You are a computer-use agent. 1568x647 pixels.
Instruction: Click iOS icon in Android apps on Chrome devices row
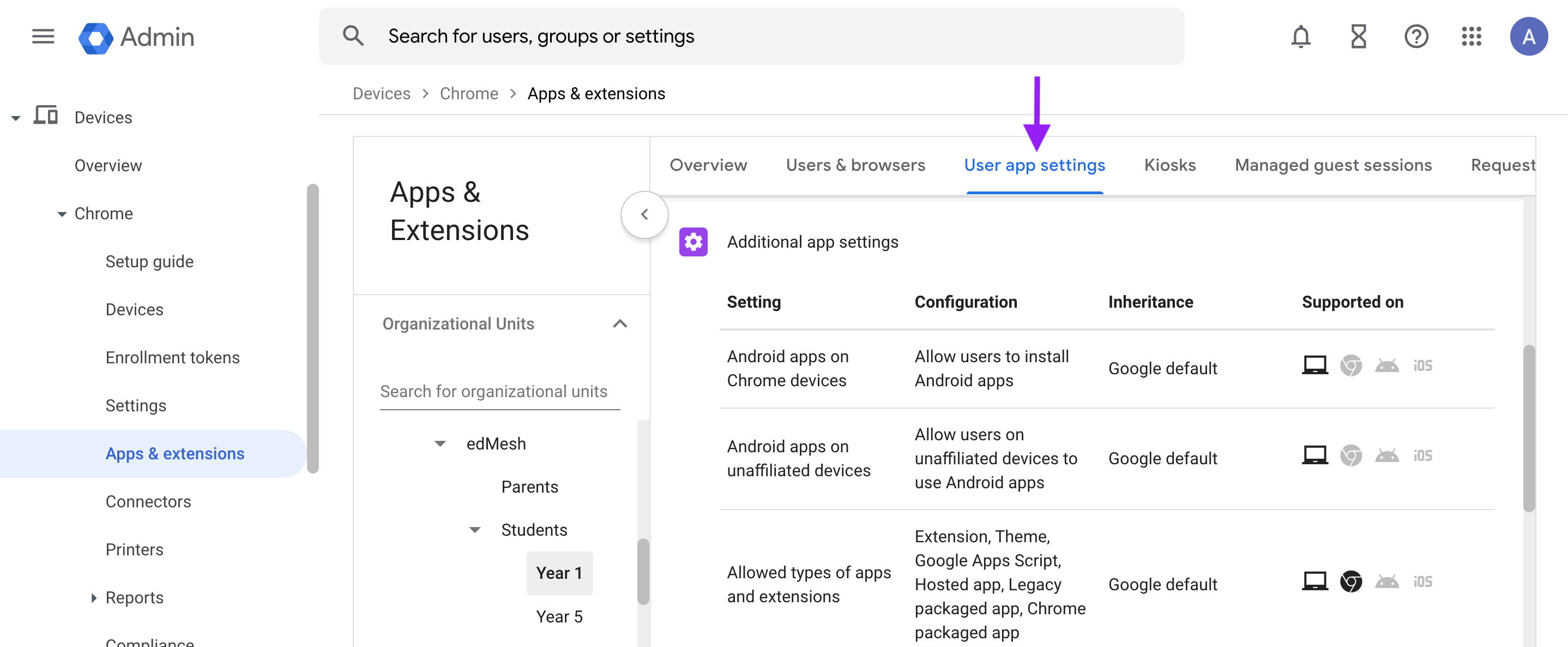tap(1422, 366)
